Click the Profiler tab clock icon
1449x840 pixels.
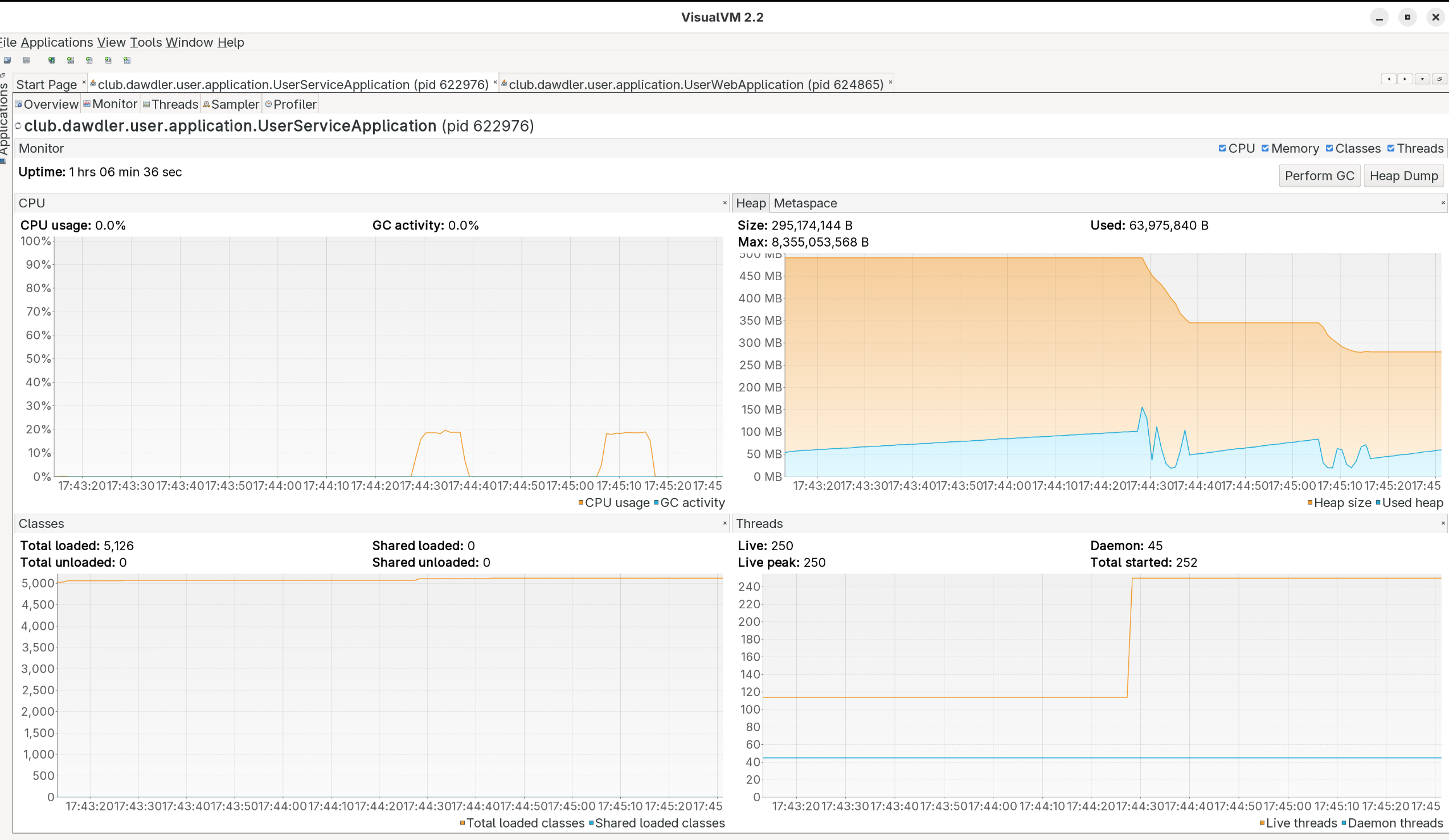(x=268, y=104)
